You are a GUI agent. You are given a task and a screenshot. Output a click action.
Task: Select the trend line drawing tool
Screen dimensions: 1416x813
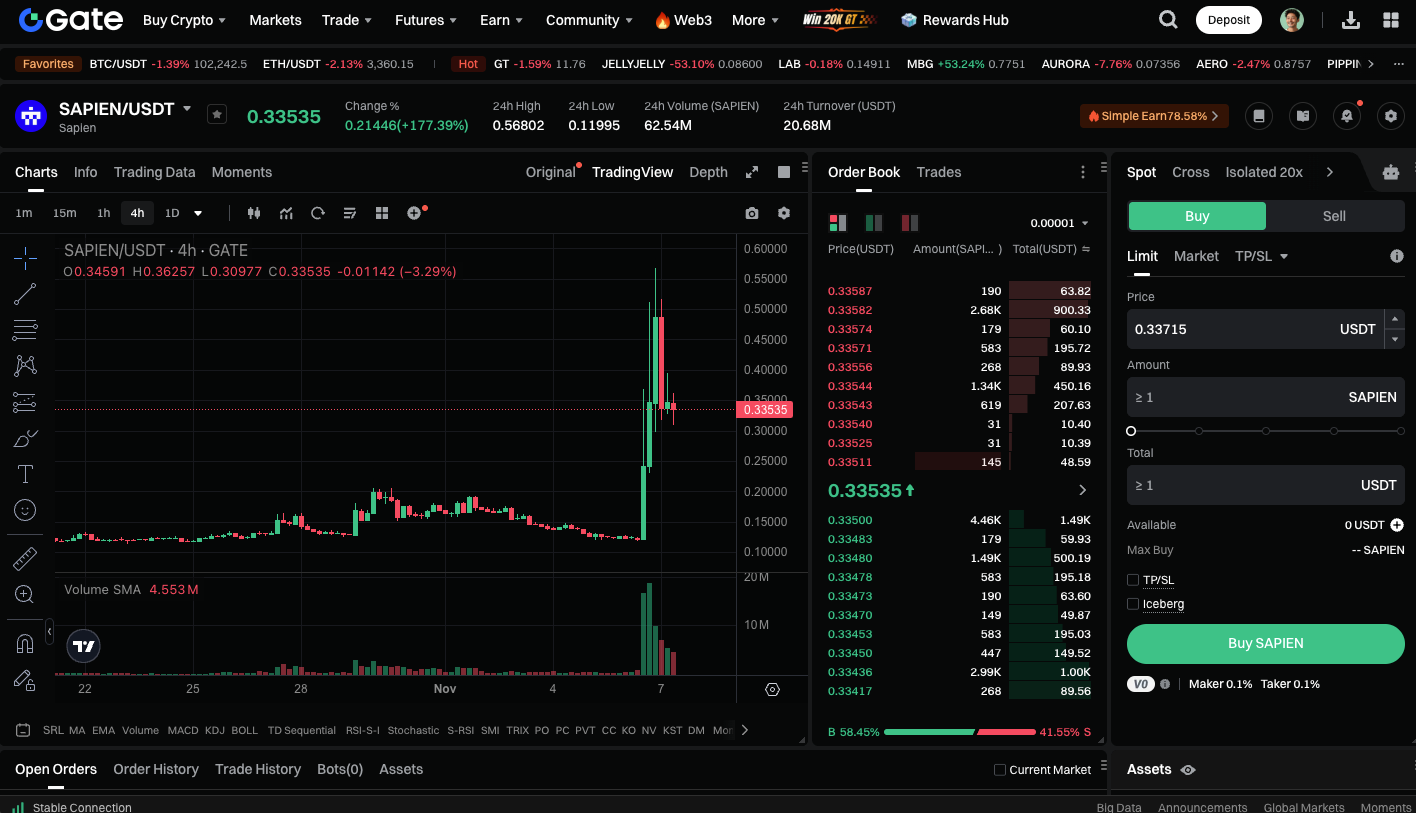(25, 294)
